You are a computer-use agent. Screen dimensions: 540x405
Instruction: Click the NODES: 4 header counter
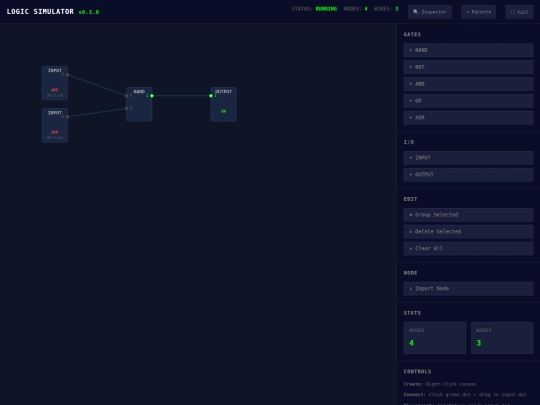click(355, 9)
